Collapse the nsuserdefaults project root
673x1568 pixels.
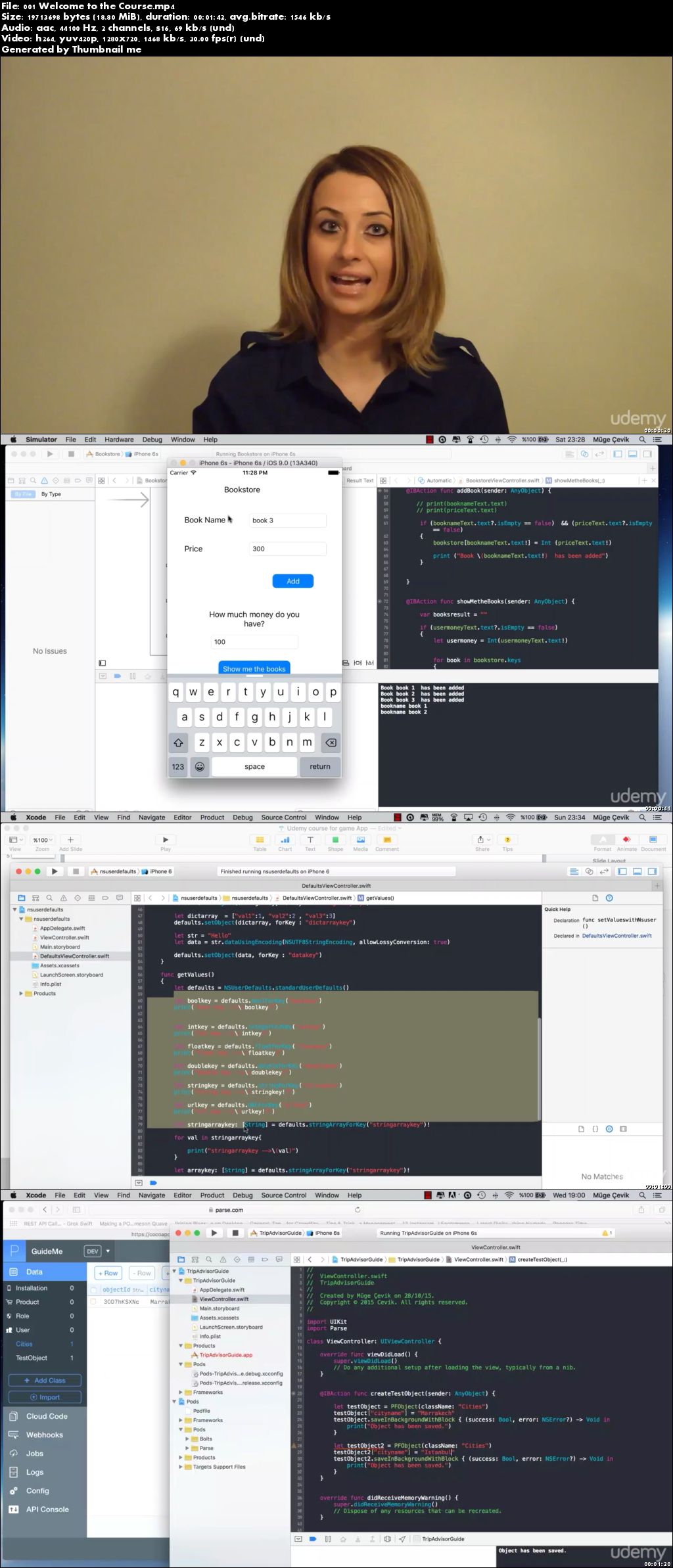tap(14, 910)
